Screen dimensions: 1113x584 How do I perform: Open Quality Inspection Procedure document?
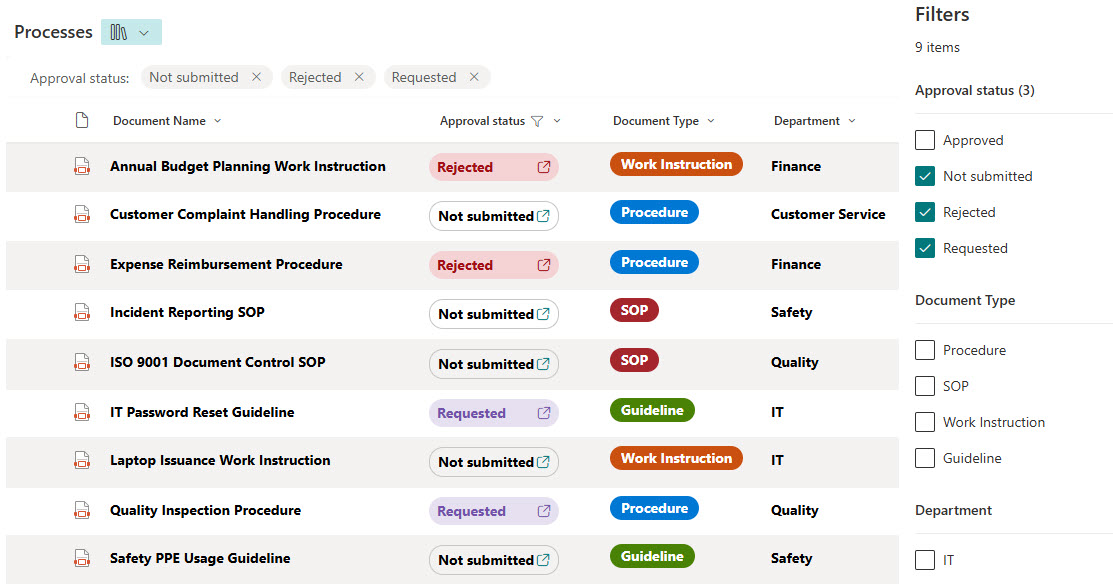[205, 510]
